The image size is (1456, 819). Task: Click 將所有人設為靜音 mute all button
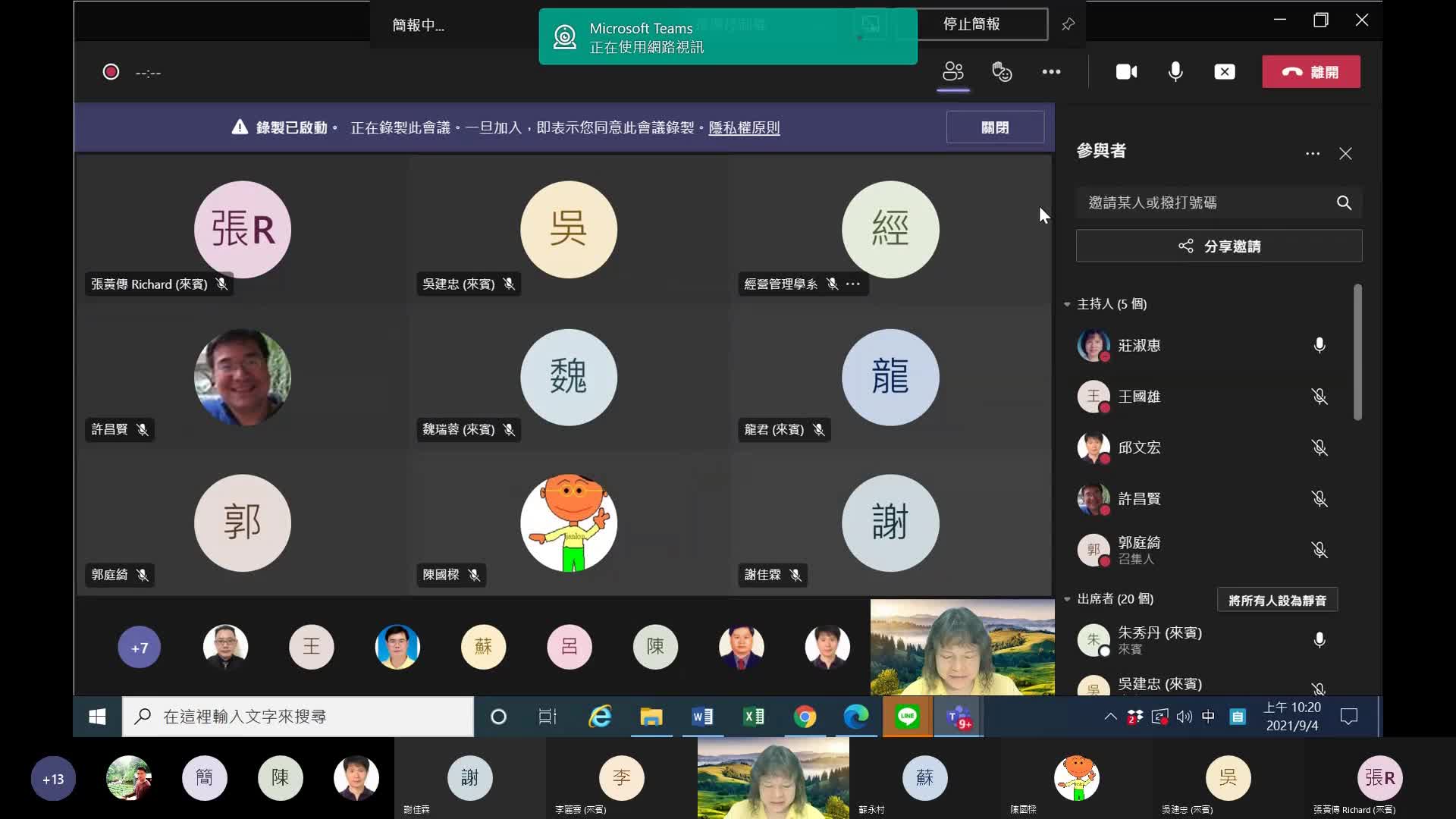pos(1277,600)
